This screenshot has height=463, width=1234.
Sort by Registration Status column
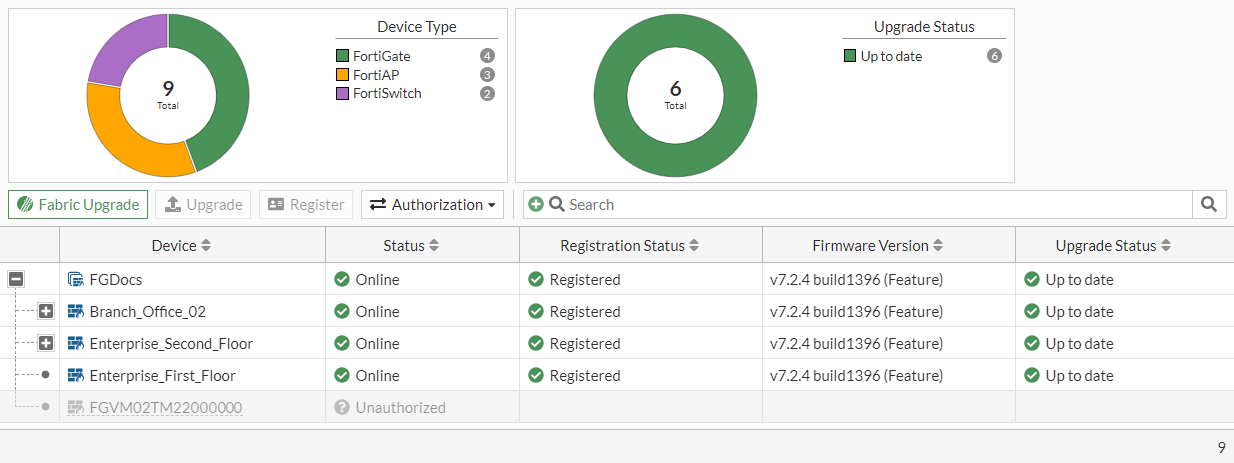click(629, 246)
